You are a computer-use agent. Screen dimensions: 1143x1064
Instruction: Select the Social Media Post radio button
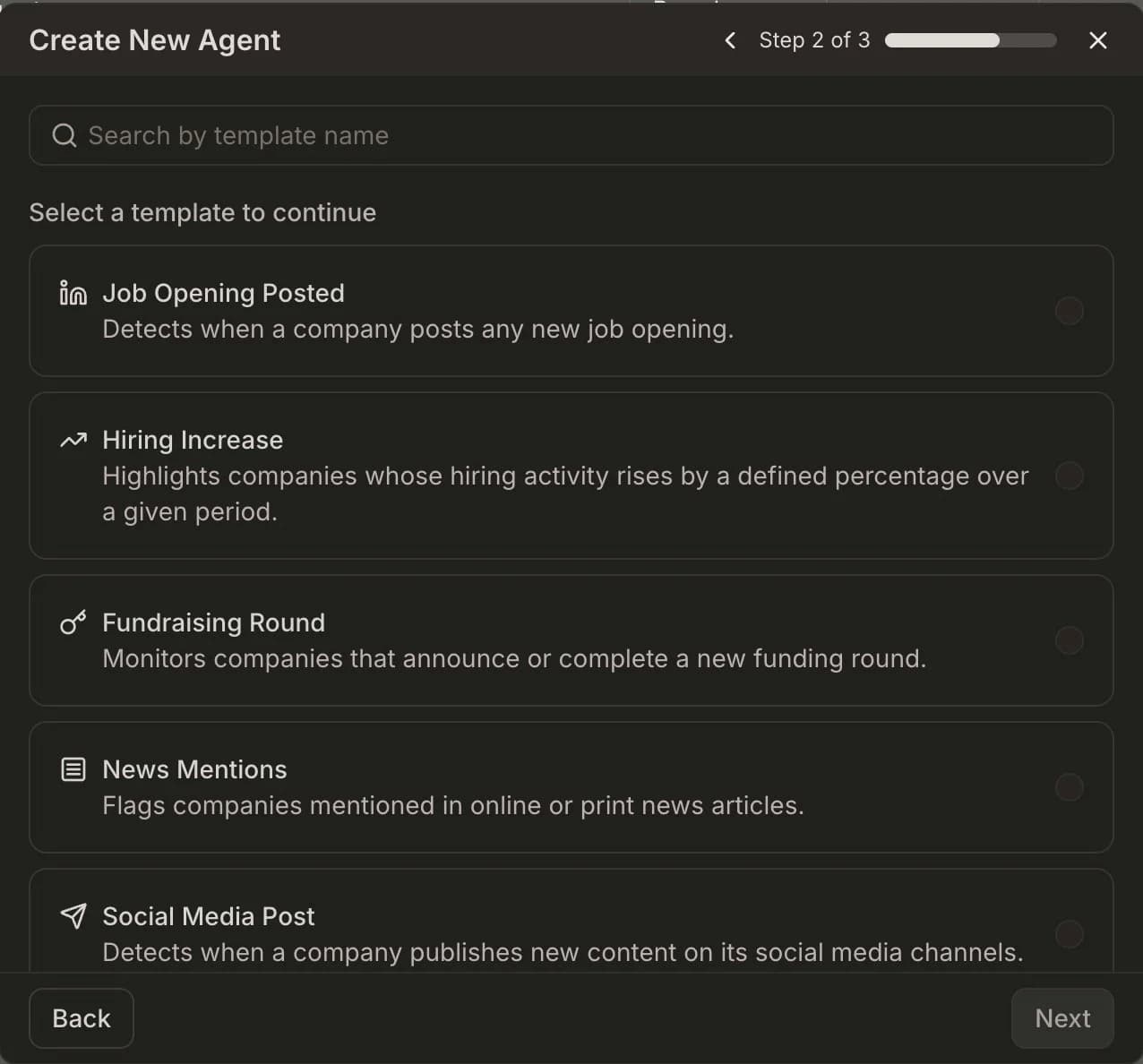[1070, 934]
